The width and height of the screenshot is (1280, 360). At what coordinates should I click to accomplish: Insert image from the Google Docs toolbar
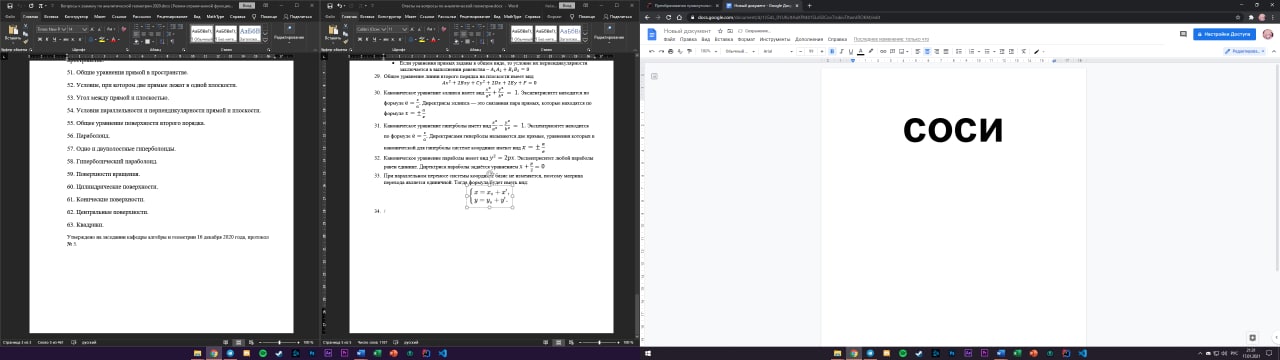902,51
